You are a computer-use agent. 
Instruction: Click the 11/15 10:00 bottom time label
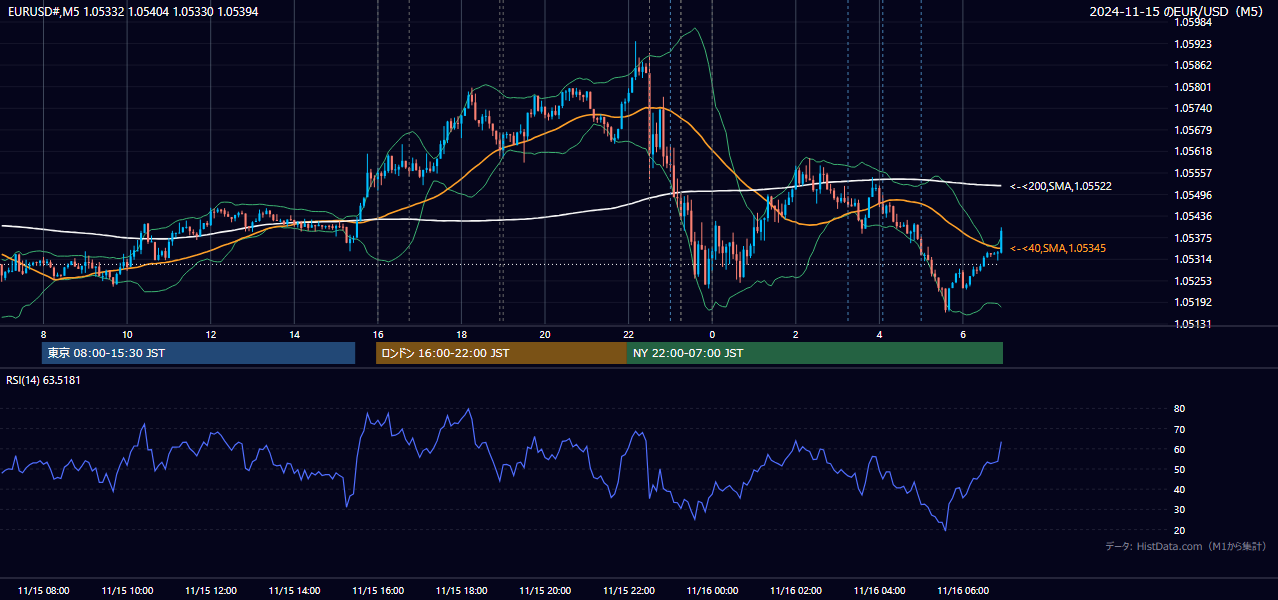tap(127, 591)
